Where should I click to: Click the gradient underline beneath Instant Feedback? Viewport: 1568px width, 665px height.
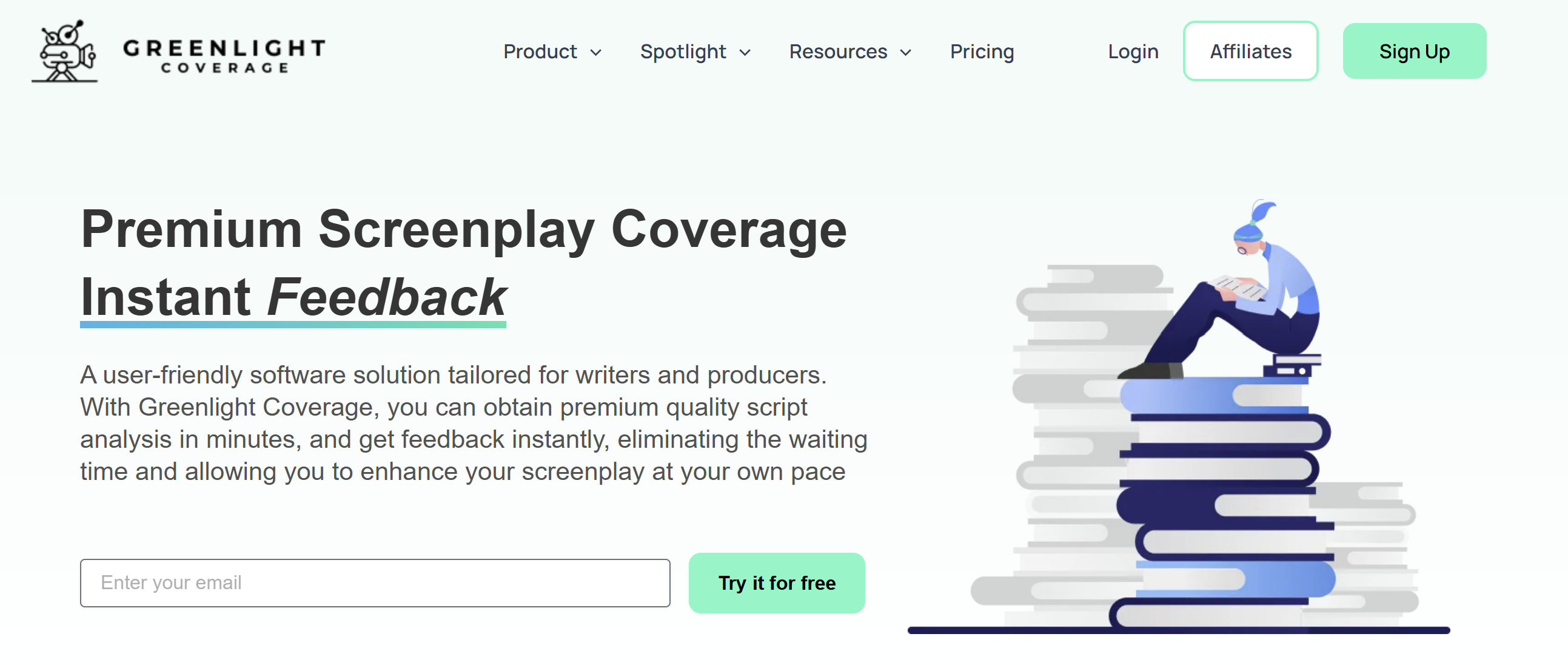click(x=293, y=325)
